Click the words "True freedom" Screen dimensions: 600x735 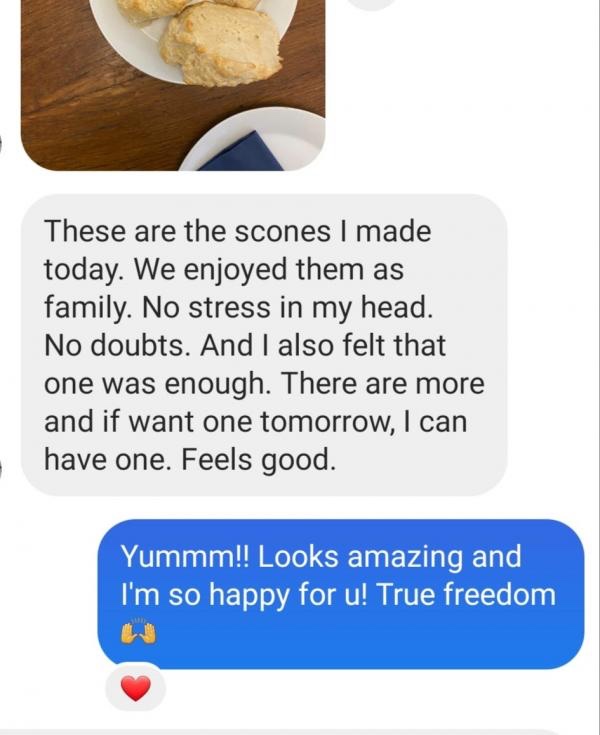point(466,594)
